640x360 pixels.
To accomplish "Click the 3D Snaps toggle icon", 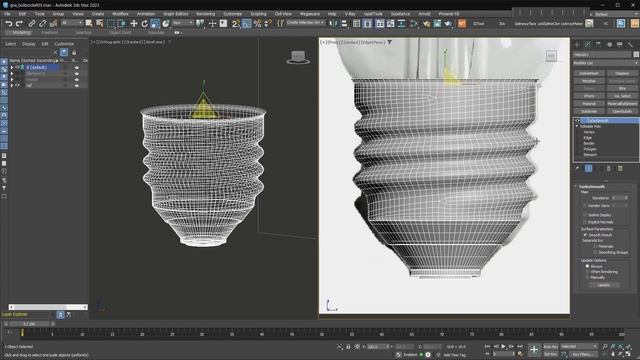I will click(236, 24).
